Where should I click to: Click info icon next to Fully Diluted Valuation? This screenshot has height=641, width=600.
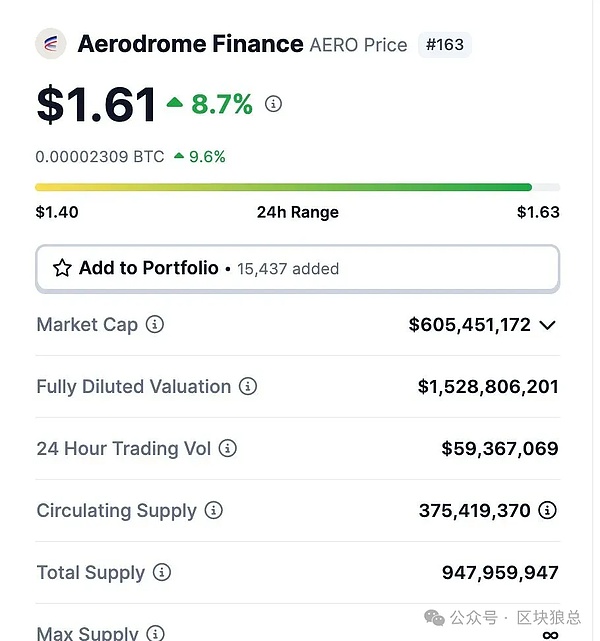(x=248, y=386)
